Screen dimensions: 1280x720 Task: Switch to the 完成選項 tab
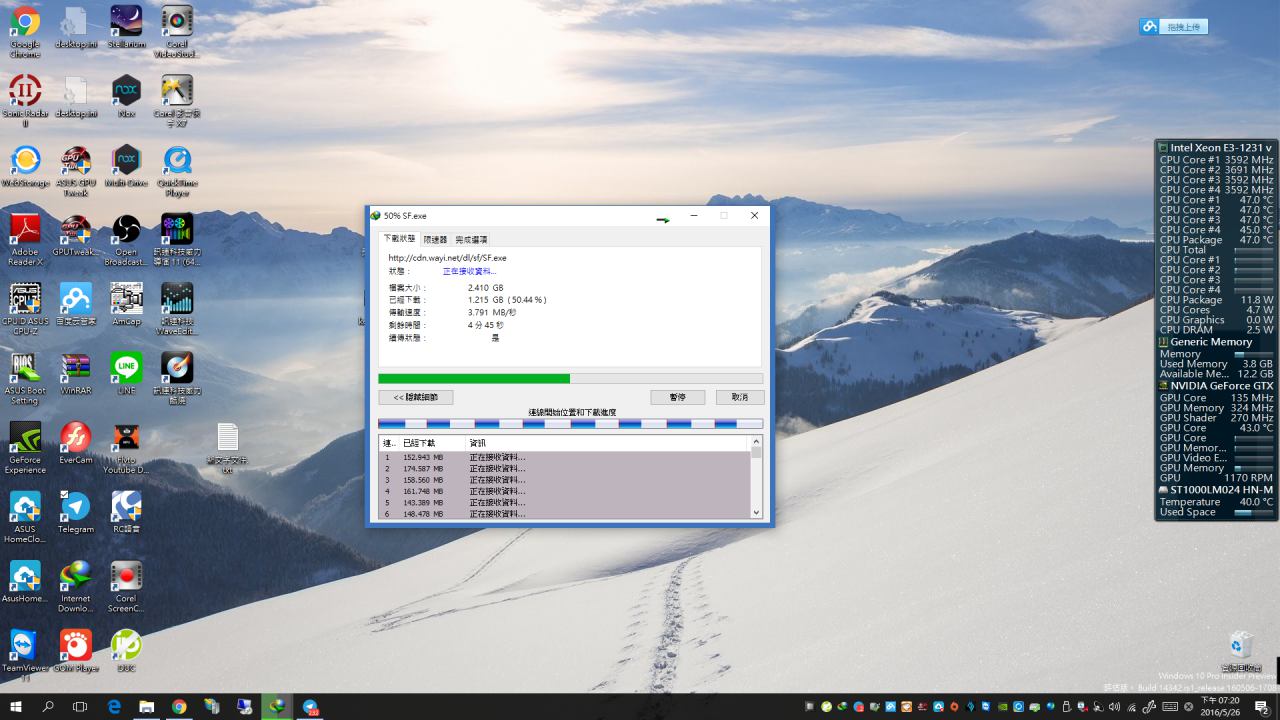tap(471, 240)
